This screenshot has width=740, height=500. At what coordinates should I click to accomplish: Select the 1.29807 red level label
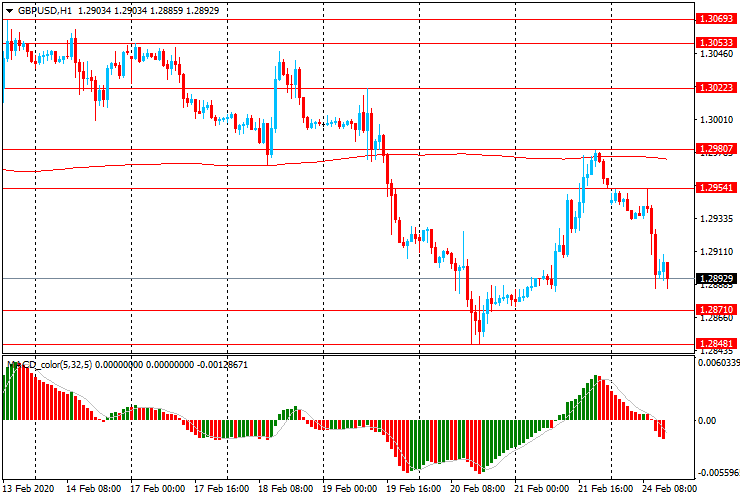[716, 149]
